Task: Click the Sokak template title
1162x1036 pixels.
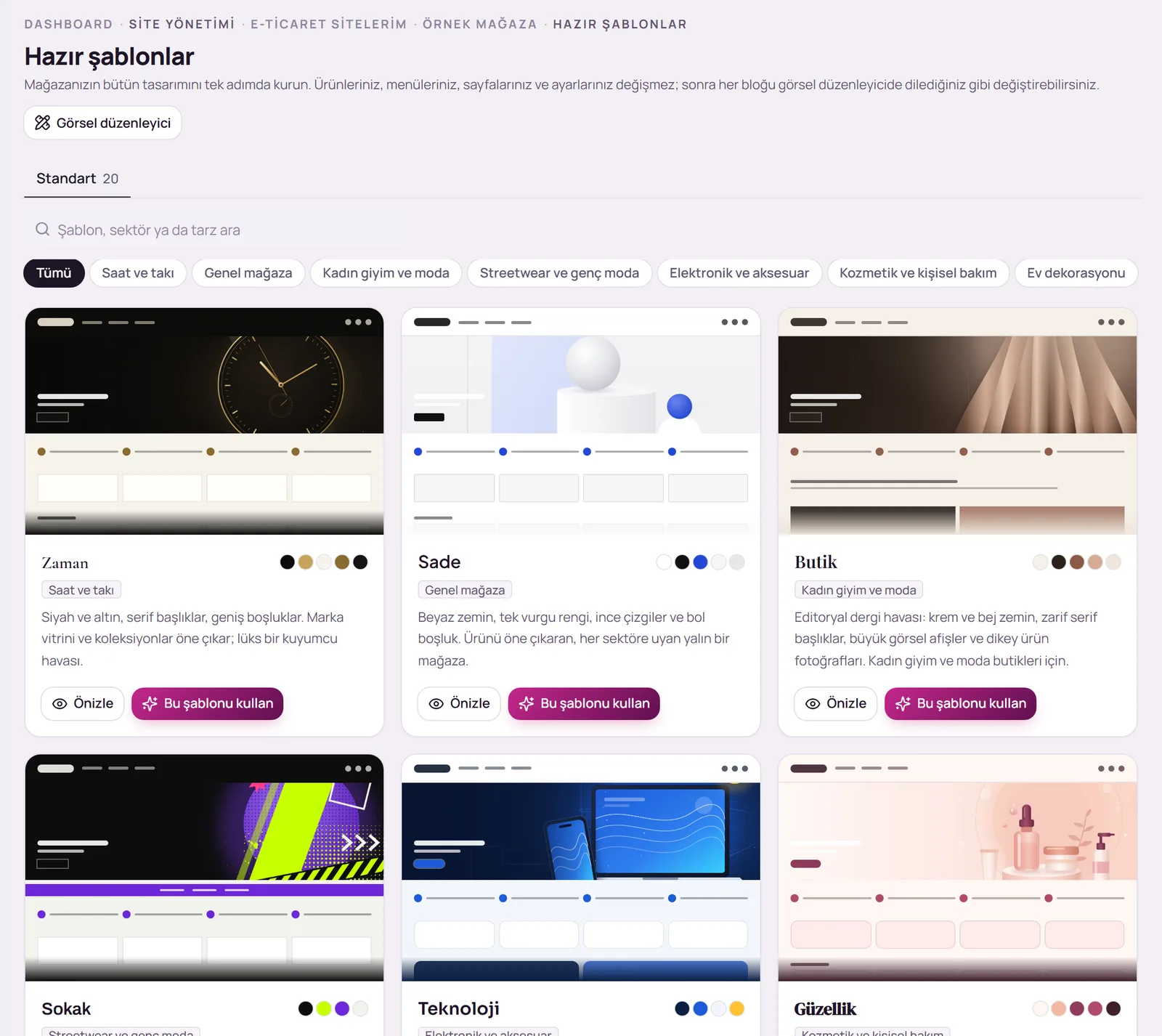Action: 66,1009
